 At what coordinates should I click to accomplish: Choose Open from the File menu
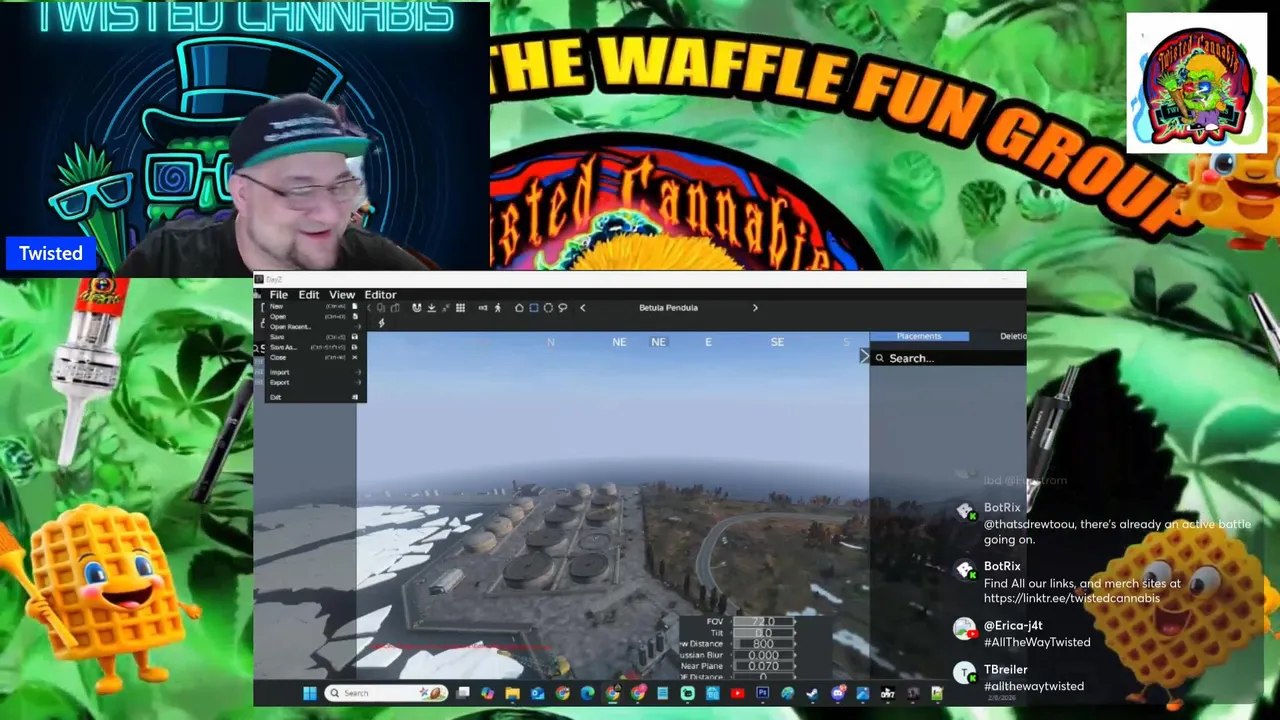click(315, 317)
